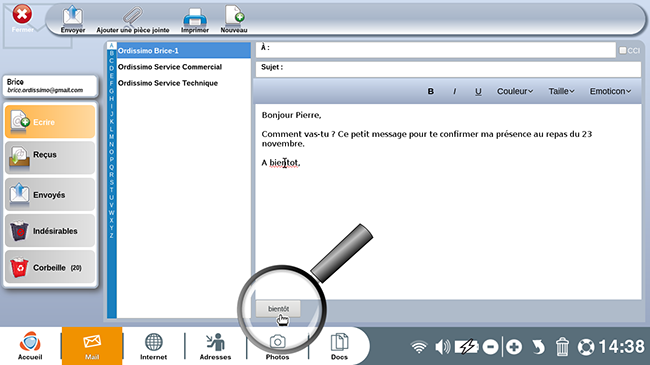
Task: Open the Taille size dropdown
Action: click(561, 91)
